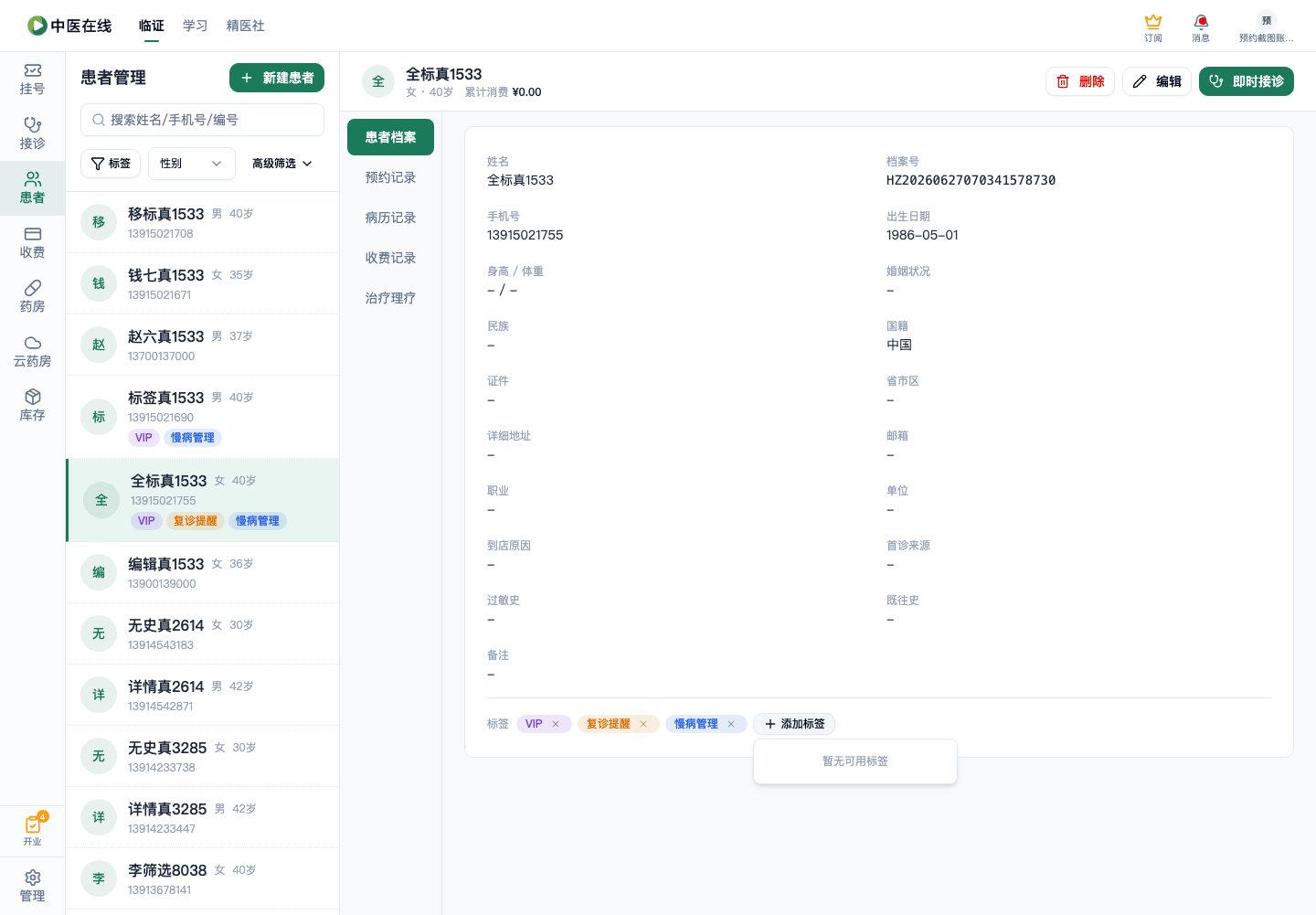Select the 患者 patients sidebar icon
The height and width of the screenshot is (915, 1316).
click(32, 188)
